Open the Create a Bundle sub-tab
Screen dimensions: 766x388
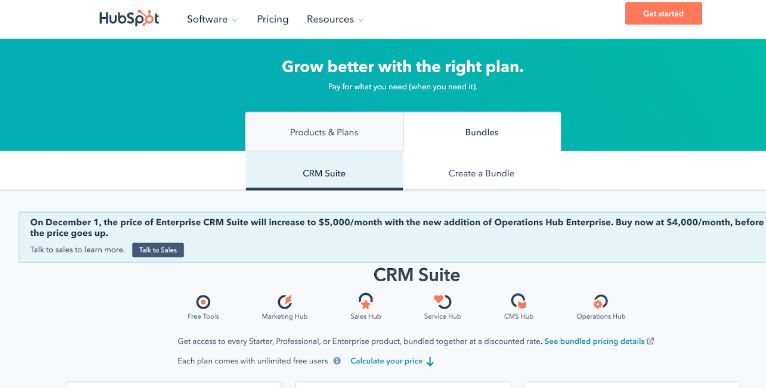482,173
